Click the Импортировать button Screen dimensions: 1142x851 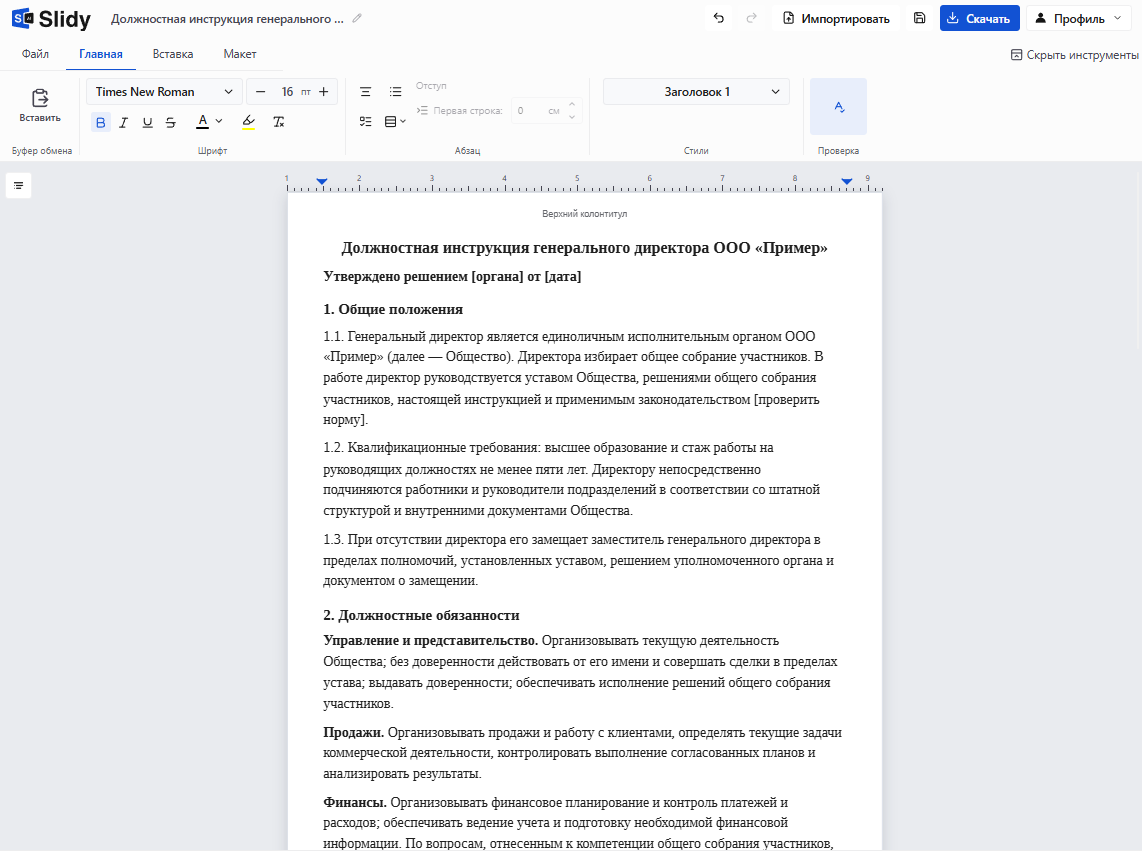click(x=835, y=18)
